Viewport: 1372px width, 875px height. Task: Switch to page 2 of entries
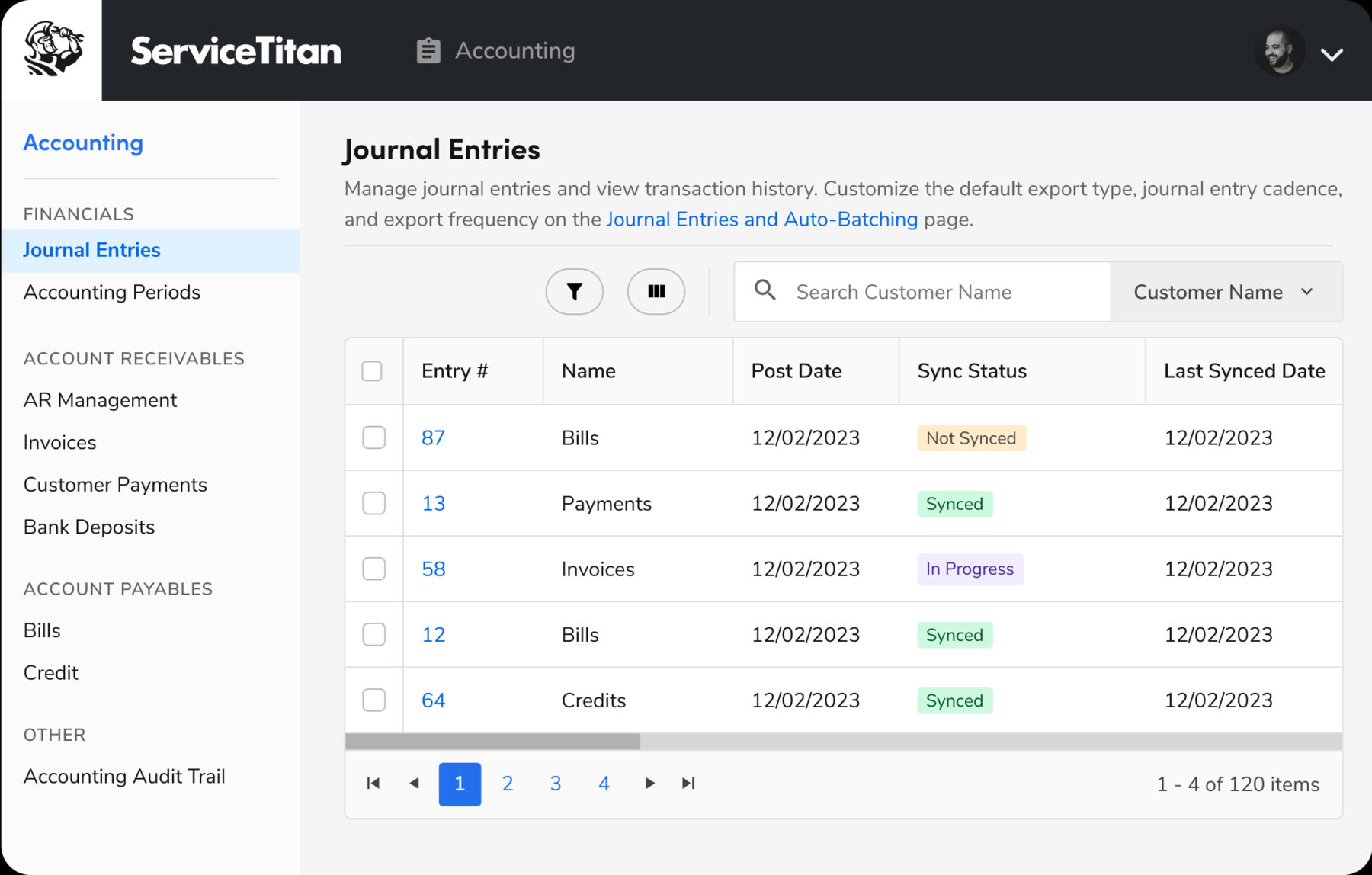point(508,784)
